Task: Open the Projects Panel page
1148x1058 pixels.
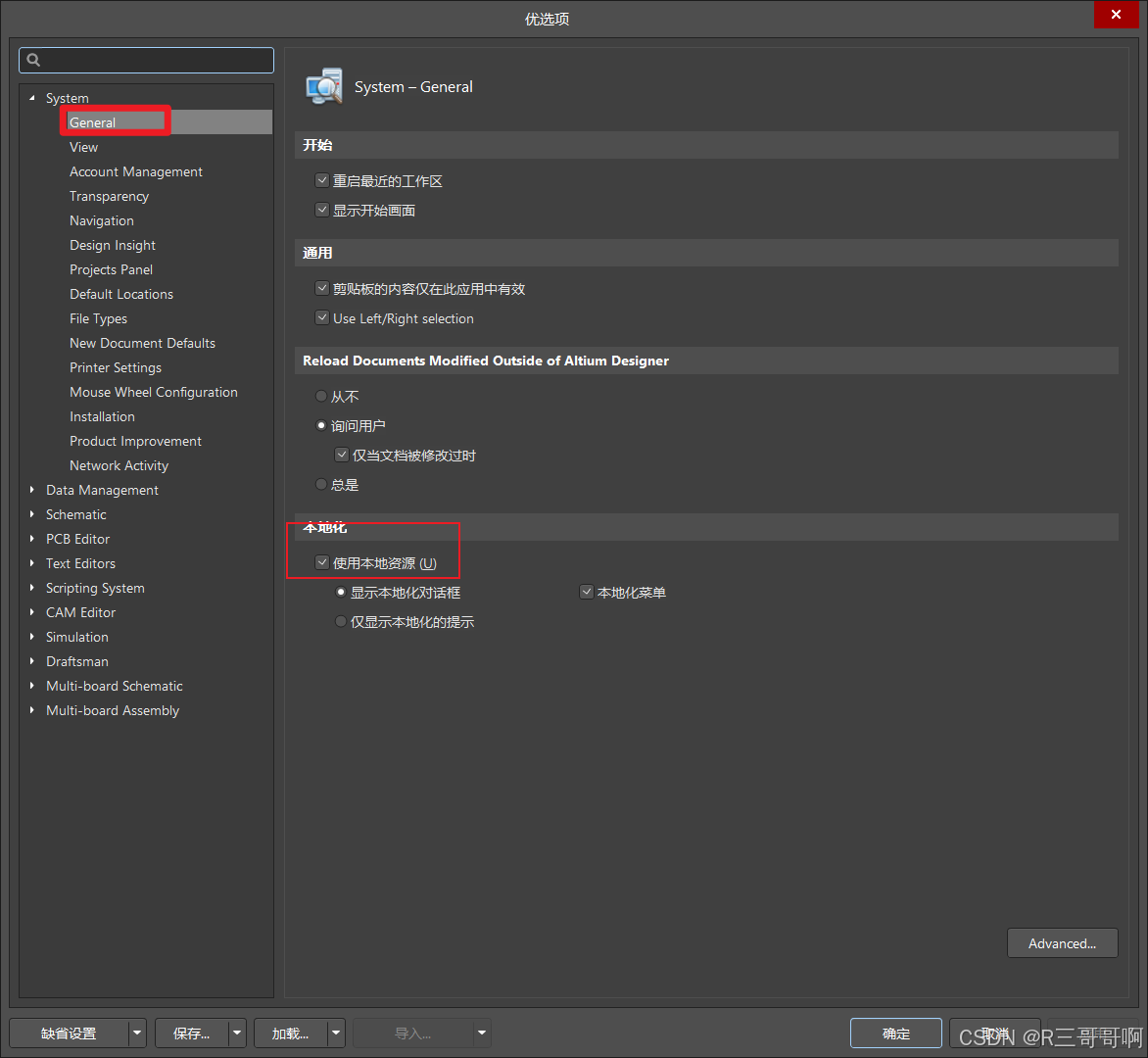Action: pos(112,269)
